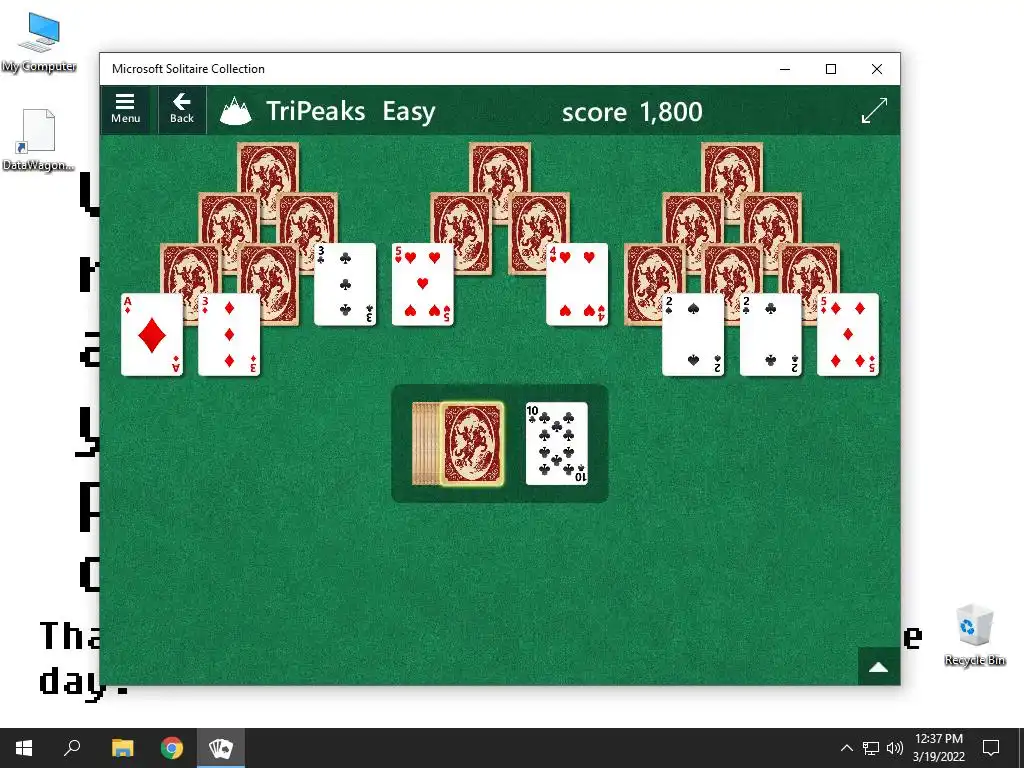Click the 10 of clubs waste card
1024x768 pixels.
(556, 444)
